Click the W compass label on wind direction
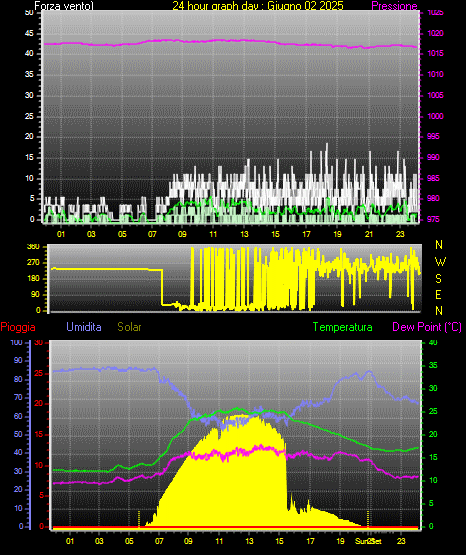The image size is (466, 555). tap(440, 262)
